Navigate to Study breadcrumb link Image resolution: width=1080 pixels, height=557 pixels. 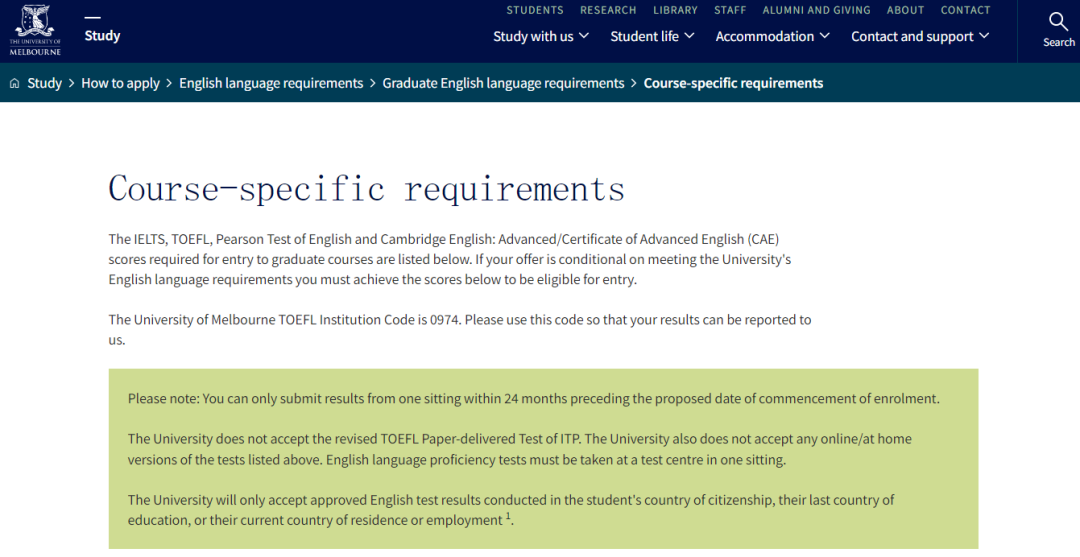(45, 84)
